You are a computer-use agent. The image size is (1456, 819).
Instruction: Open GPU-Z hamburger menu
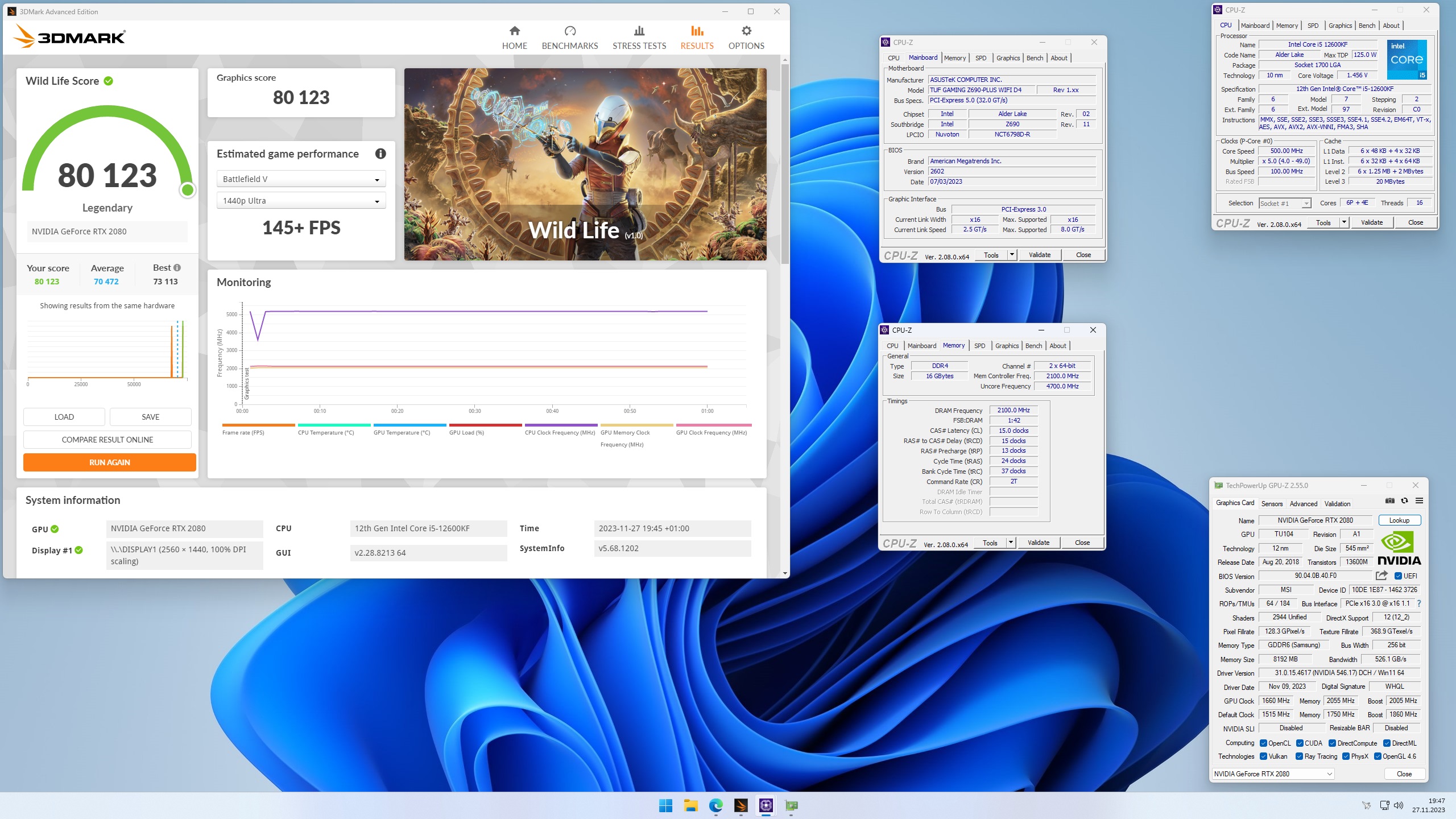click(x=1419, y=500)
